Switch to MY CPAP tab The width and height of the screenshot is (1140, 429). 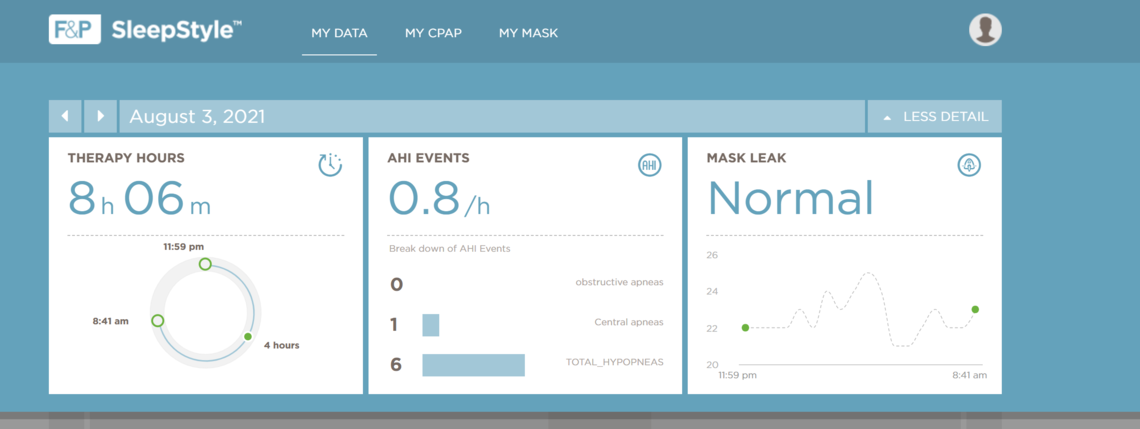[x=433, y=33]
